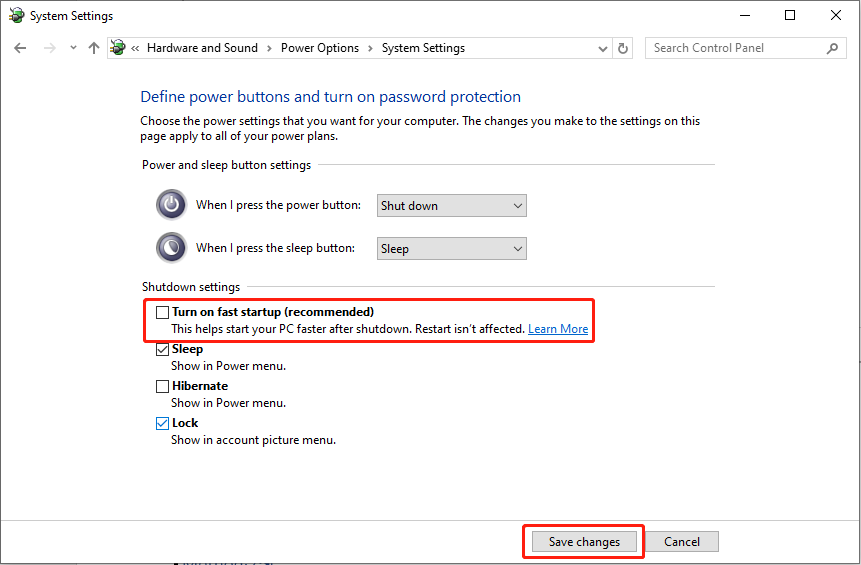
Task: Expand the address bar history dropdown
Action: (x=602, y=48)
